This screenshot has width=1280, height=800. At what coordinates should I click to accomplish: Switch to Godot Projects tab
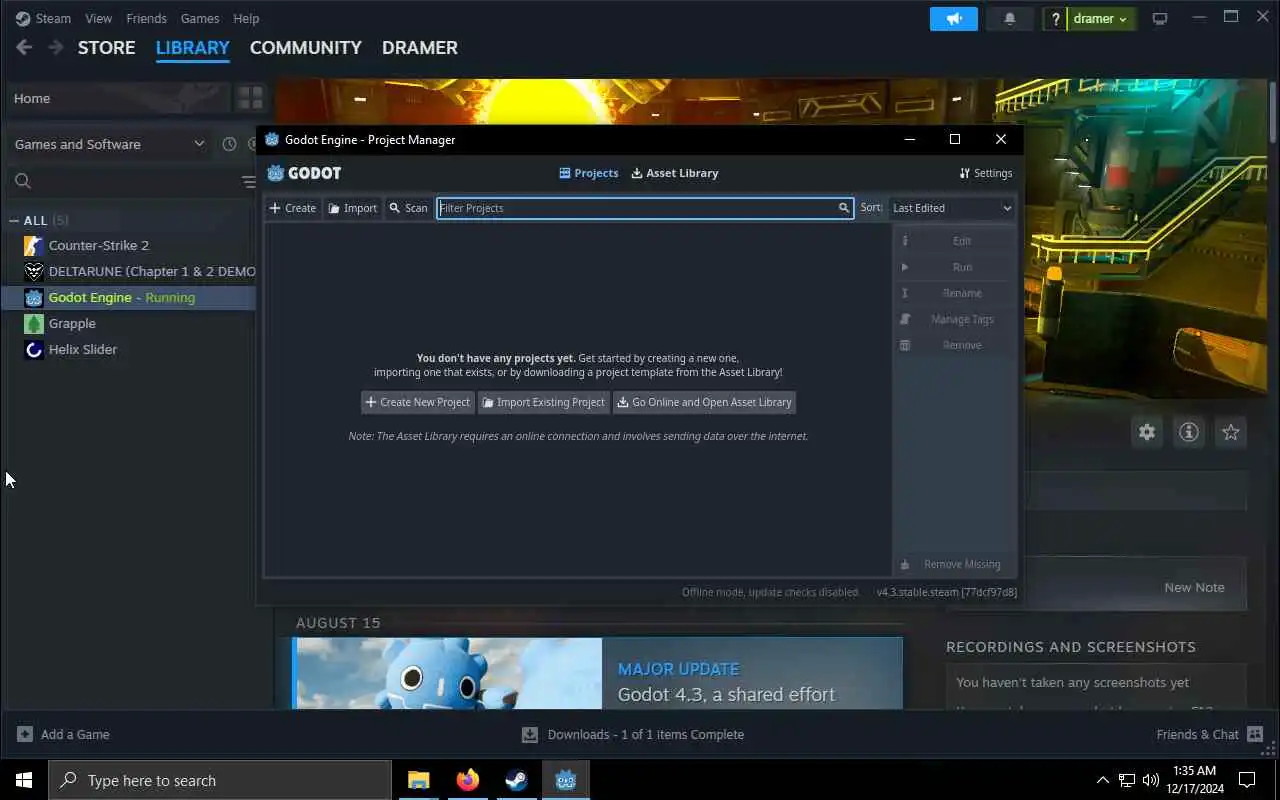588,173
